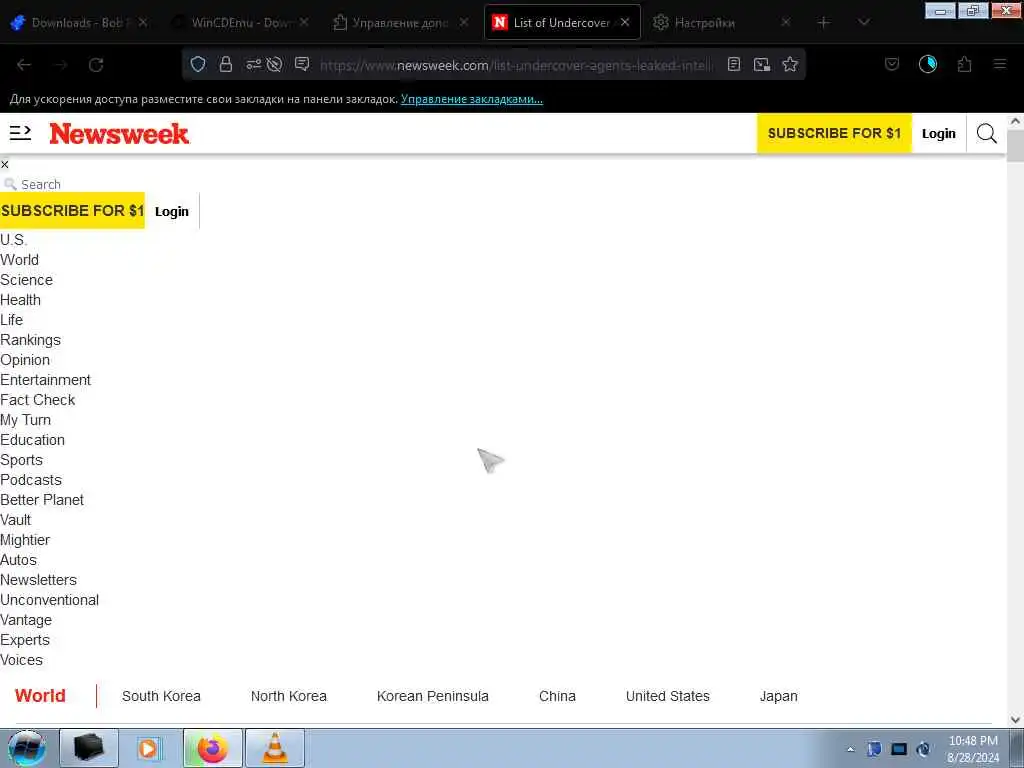Image resolution: width=1024 pixels, height=768 pixels.
Task: Go back with browser back arrow
Action: tap(24, 64)
